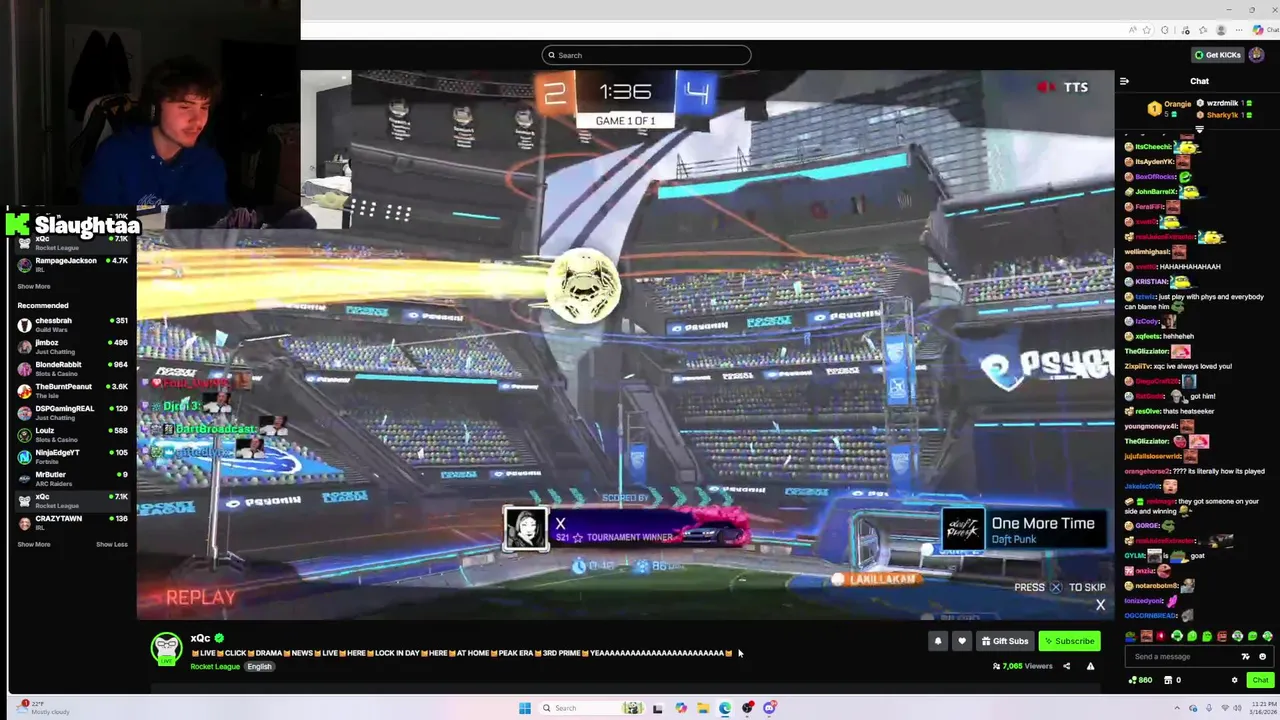Click the taskbar microphone icon

[x=1209, y=708]
